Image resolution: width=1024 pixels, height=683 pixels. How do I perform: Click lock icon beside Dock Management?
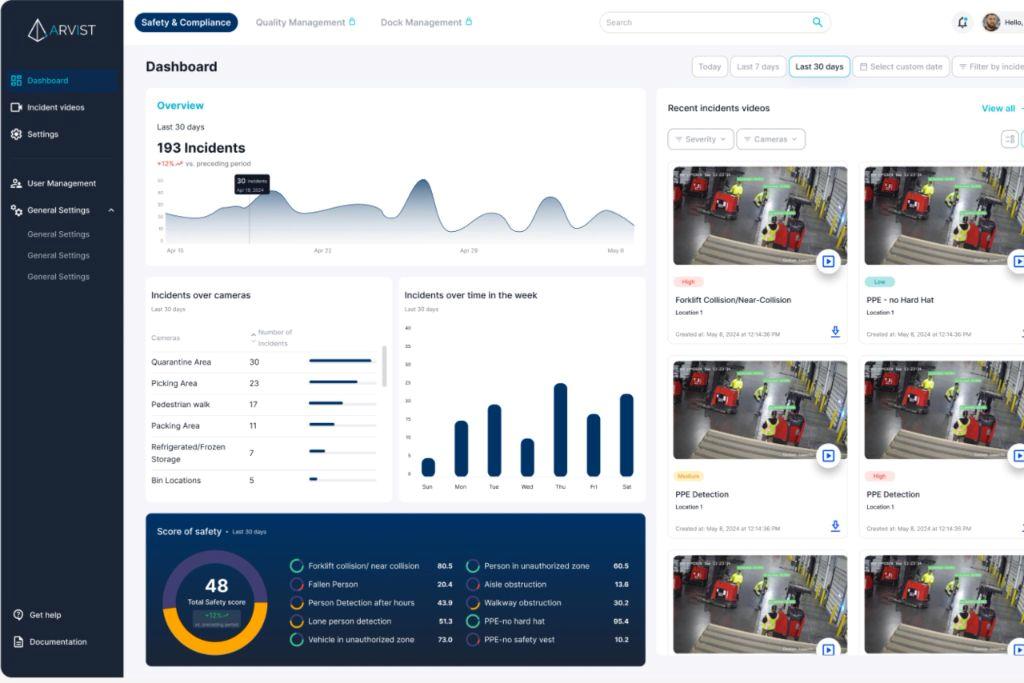coord(468,22)
